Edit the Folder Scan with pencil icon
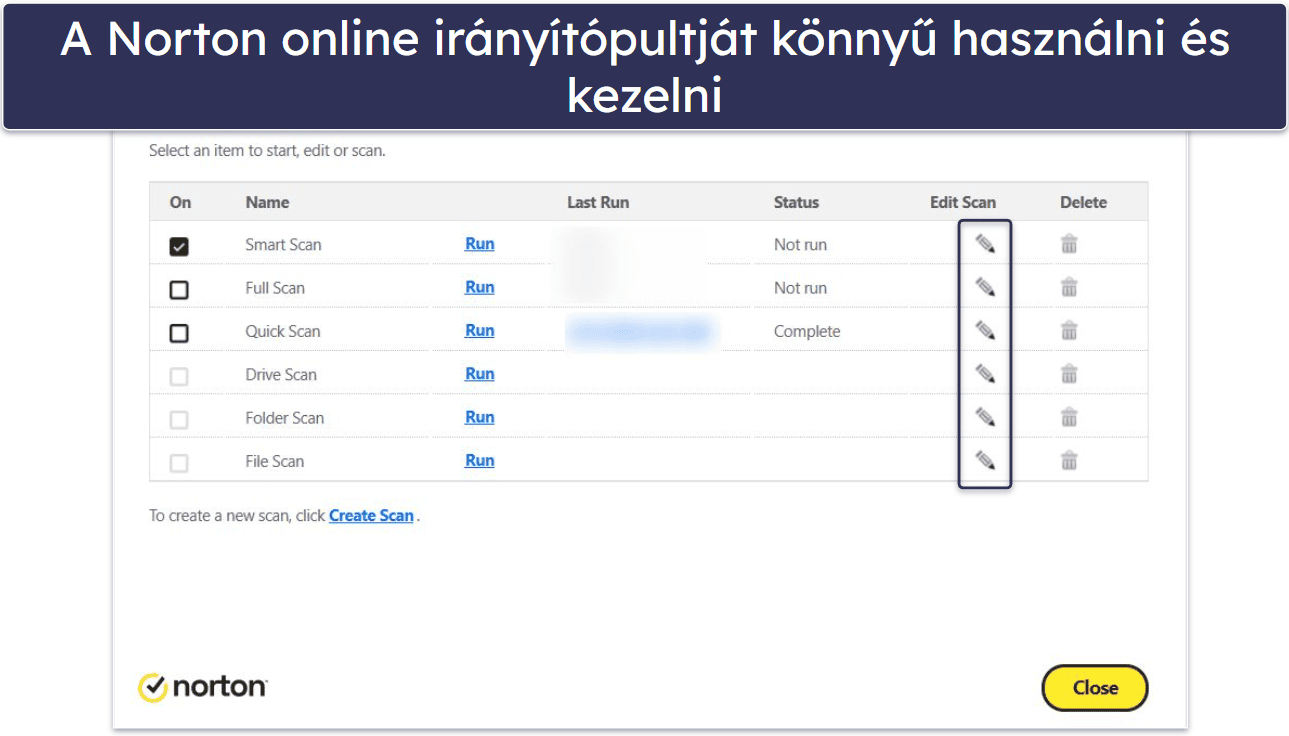The width and height of the screenshot is (1289, 736). (985, 418)
